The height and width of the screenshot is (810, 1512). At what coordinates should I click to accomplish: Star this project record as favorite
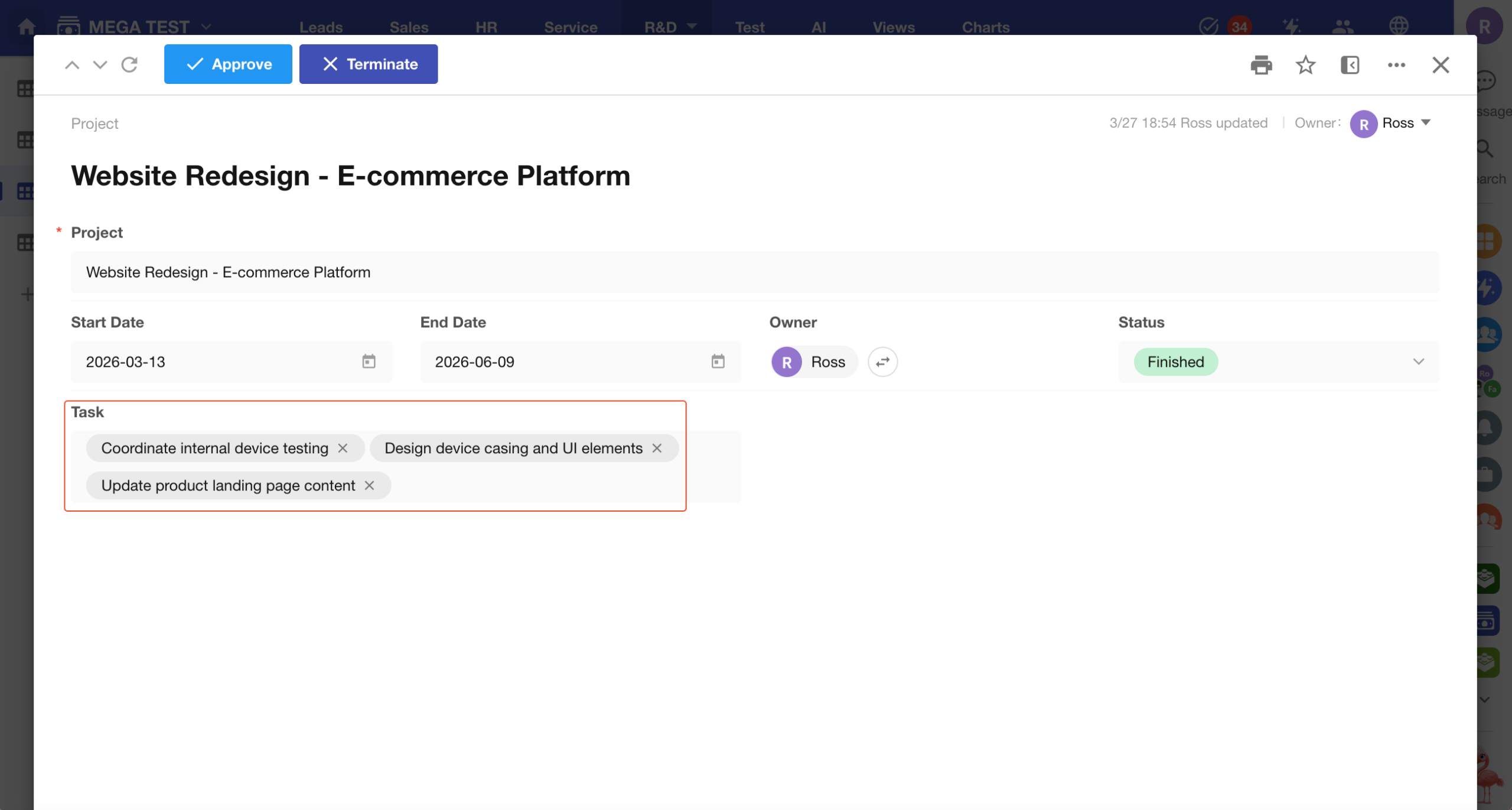[1305, 65]
